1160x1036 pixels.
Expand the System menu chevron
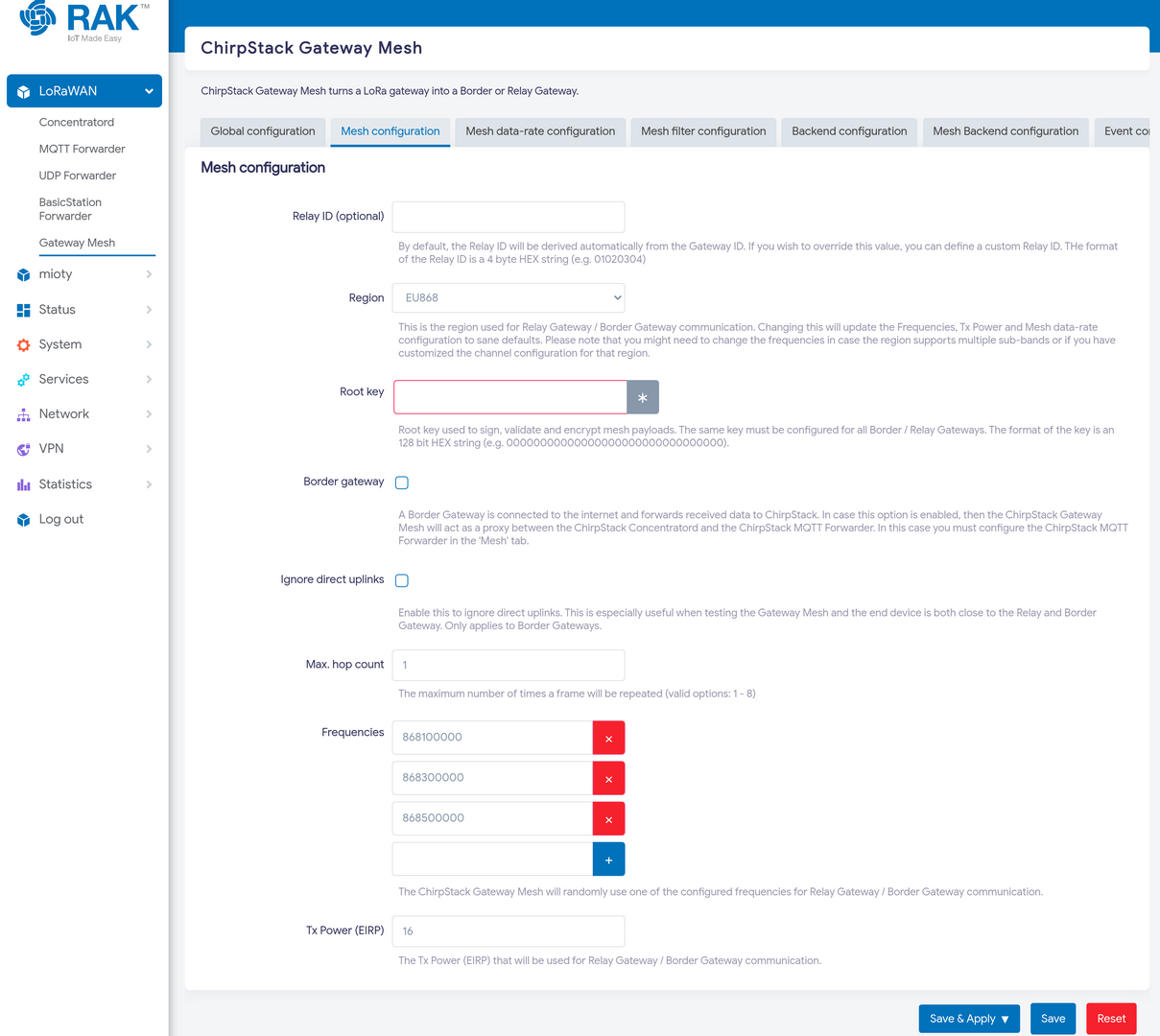click(149, 344)
